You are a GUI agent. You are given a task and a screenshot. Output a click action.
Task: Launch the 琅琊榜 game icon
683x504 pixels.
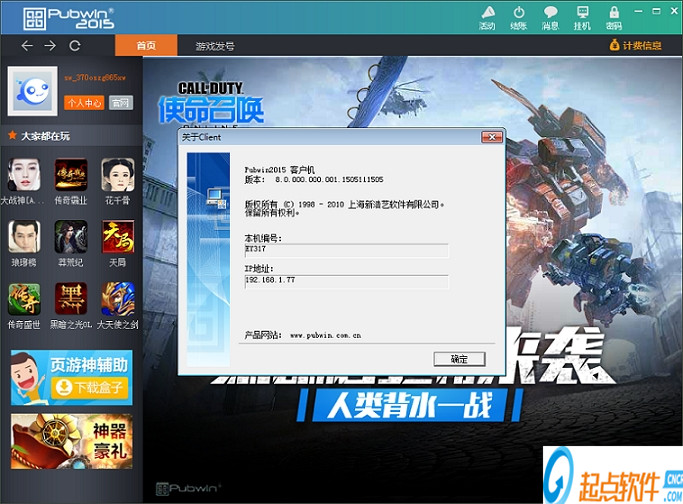24,237
